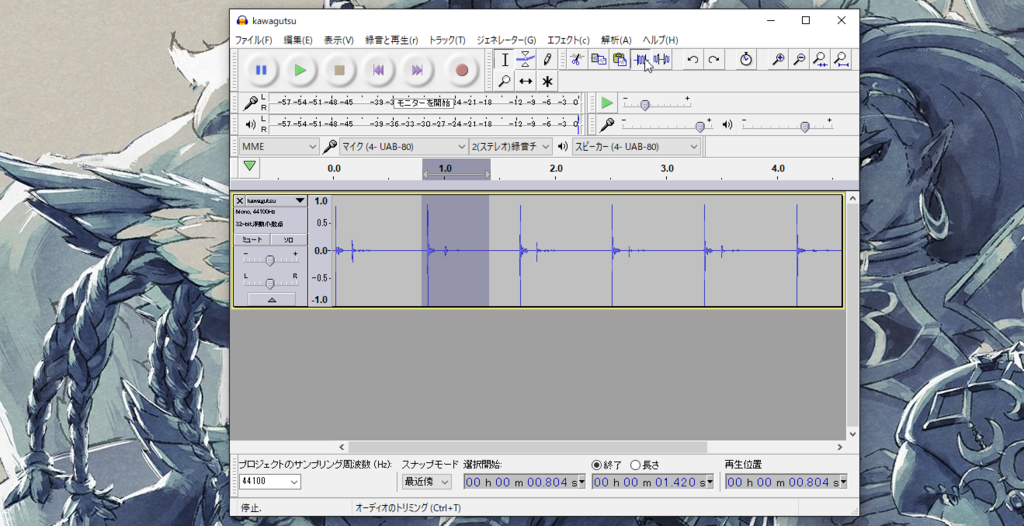Image resolution: width=1024 pixels, height=526 pixels.
Task: Select the Zoom magnifier tool
Action: 505,81
